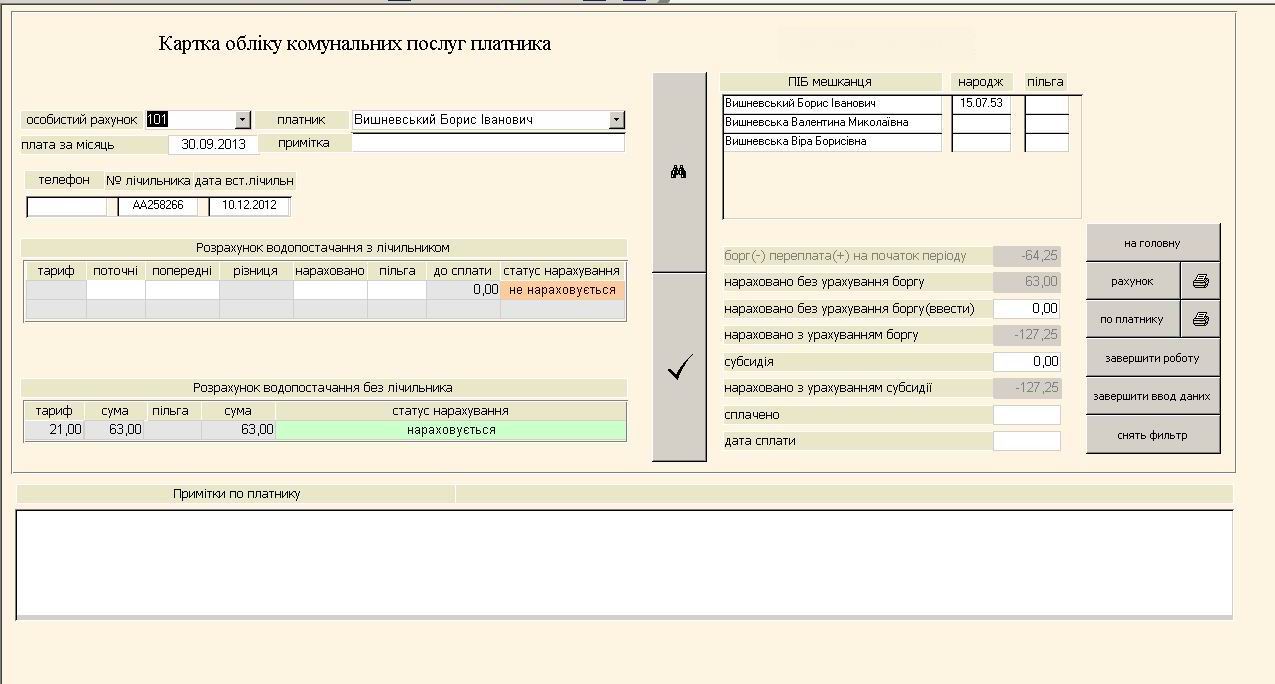Click the Примітки по платнику notes area
This screenshot has width=1275, height=684.
point(624,563)
